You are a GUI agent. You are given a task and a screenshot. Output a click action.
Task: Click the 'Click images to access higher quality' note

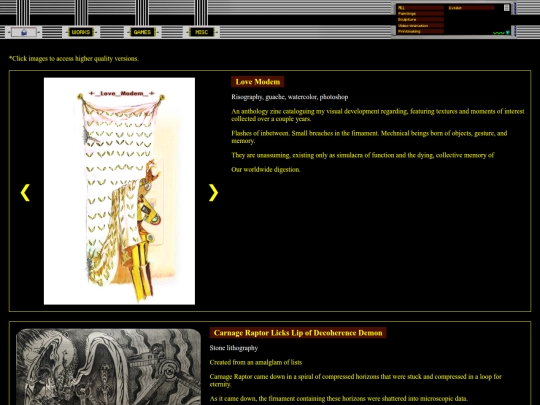pos(74,59)
